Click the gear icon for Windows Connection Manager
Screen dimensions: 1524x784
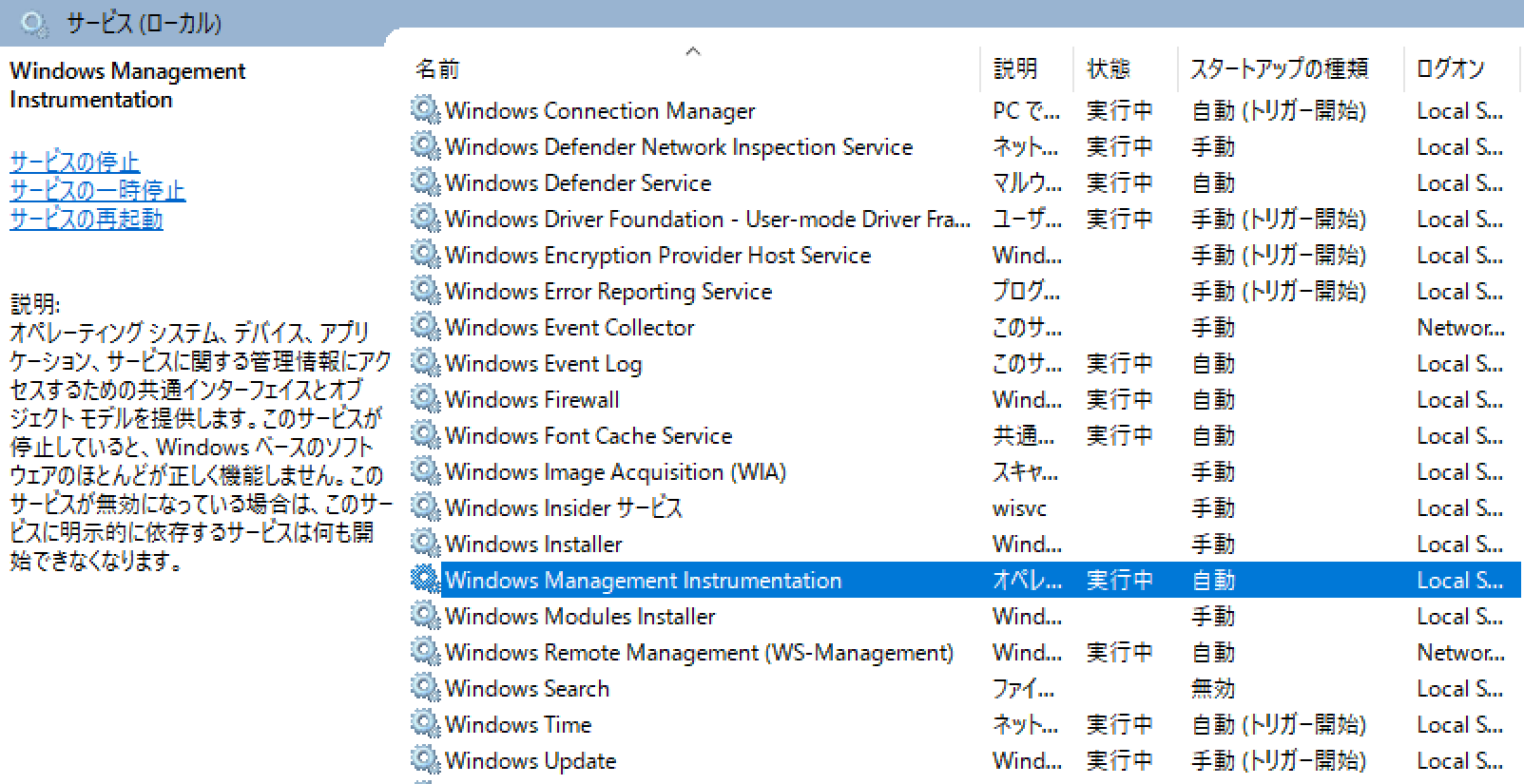coord(425,110)
